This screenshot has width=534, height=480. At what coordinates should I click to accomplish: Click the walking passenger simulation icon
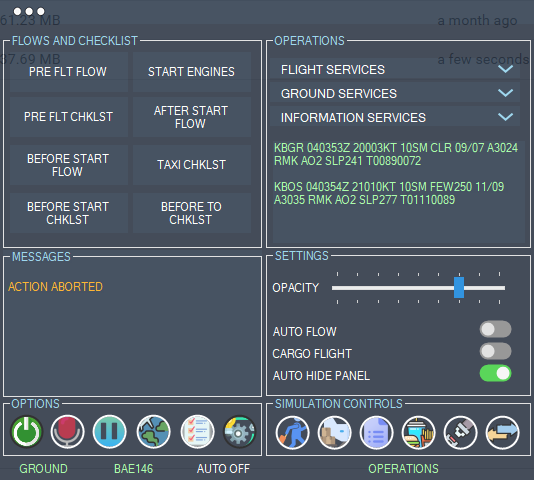coord(293,433)
